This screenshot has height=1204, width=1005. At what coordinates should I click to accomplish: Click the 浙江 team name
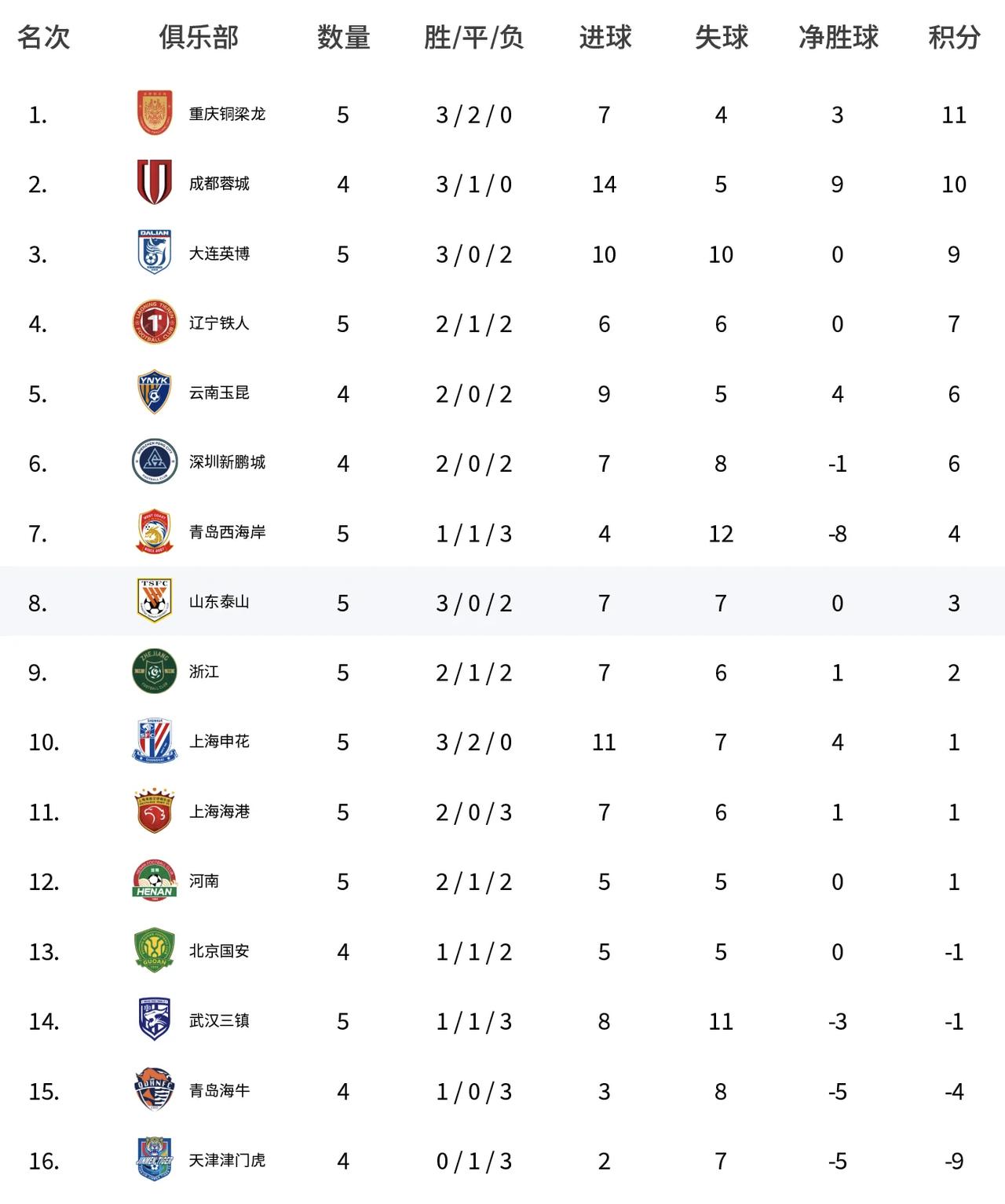[x=204, y=672]
